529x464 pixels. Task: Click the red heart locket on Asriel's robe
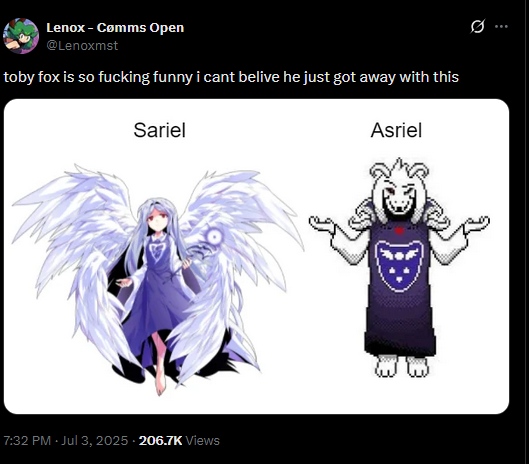(399, 231)
